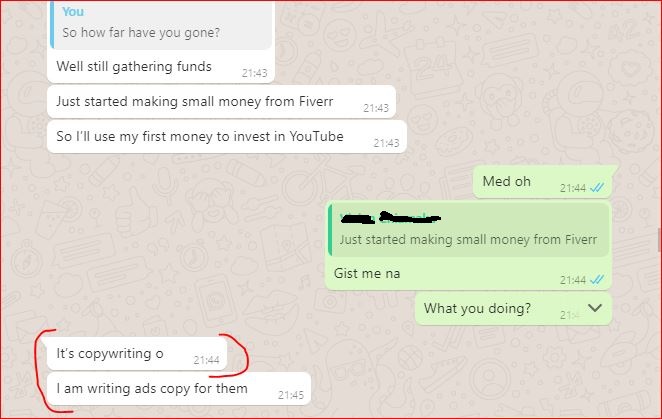Click the quoted 'So how far have you gone?' reply

(x=161, y=25)
